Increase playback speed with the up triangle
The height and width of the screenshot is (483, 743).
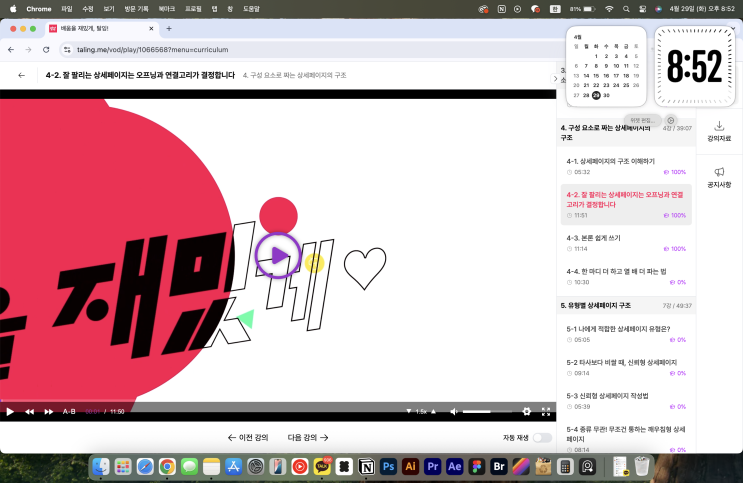[x=433, y=411]
